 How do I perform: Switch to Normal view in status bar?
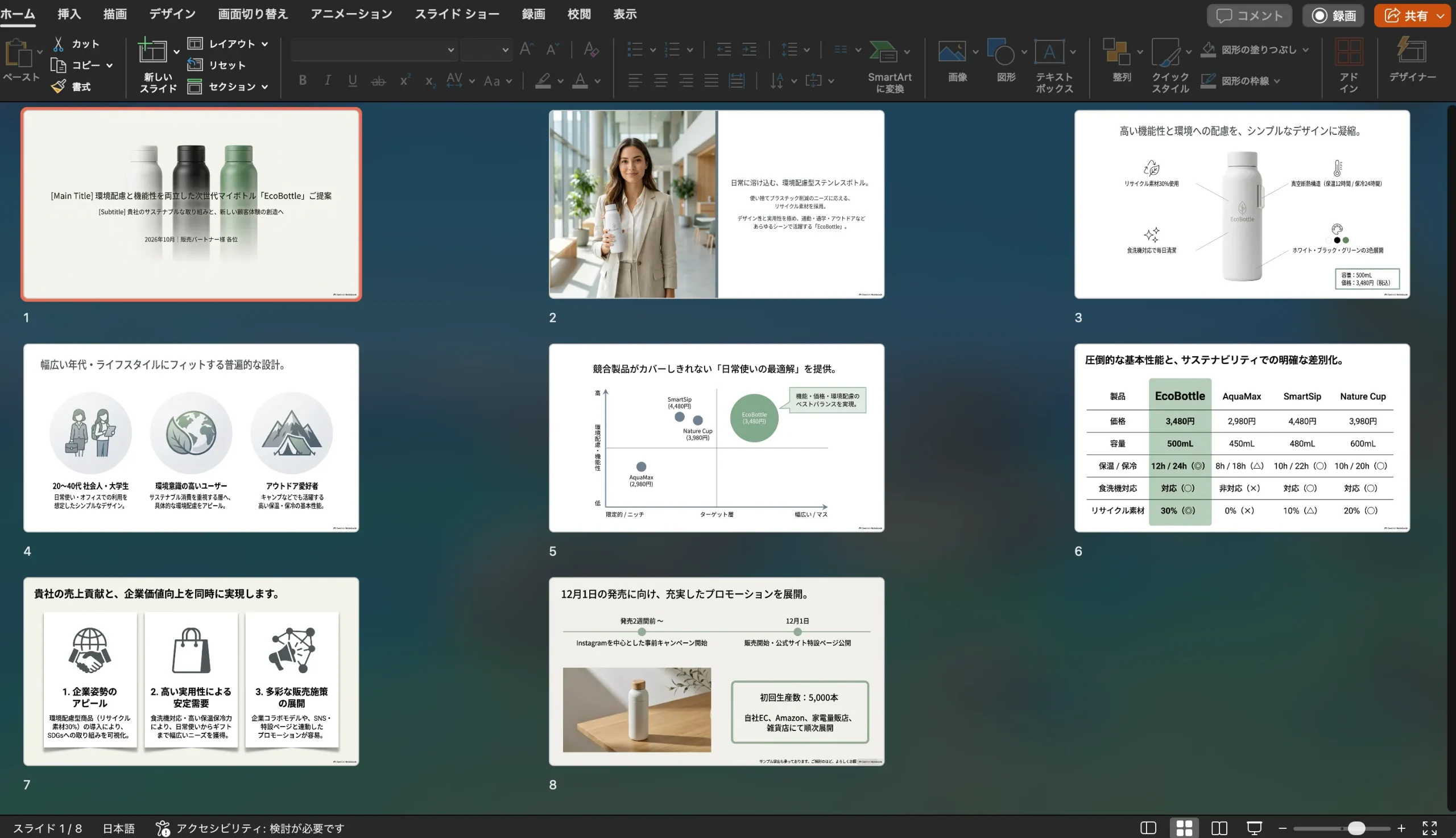[1148, 828]
